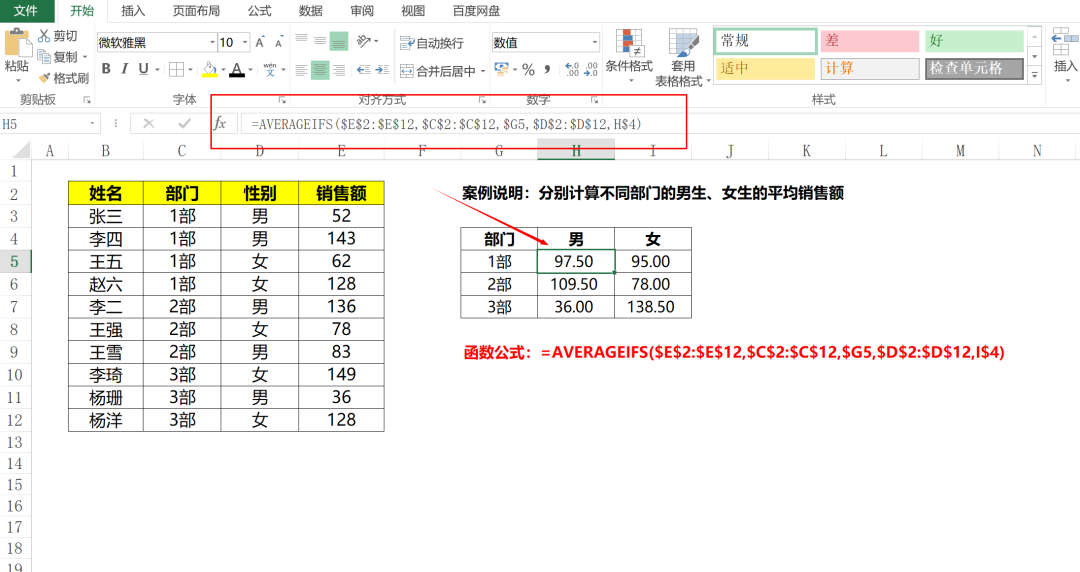The height and width of the screenshot is (572, 1080).
Task: Select column H header
Action: coord(576,150)
